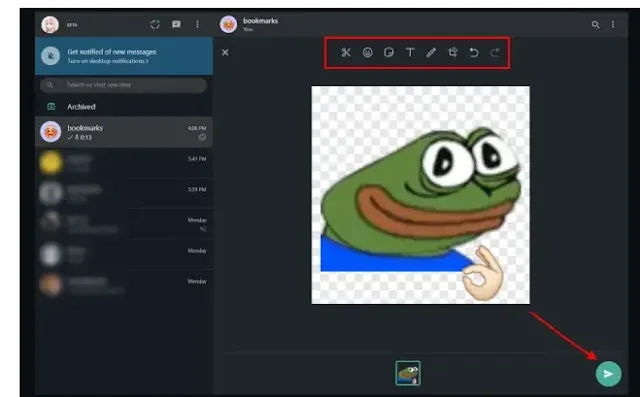The width and height of the screenshot is (640, 397).
Task: Send the sticker with green send button
Action: 608,374
